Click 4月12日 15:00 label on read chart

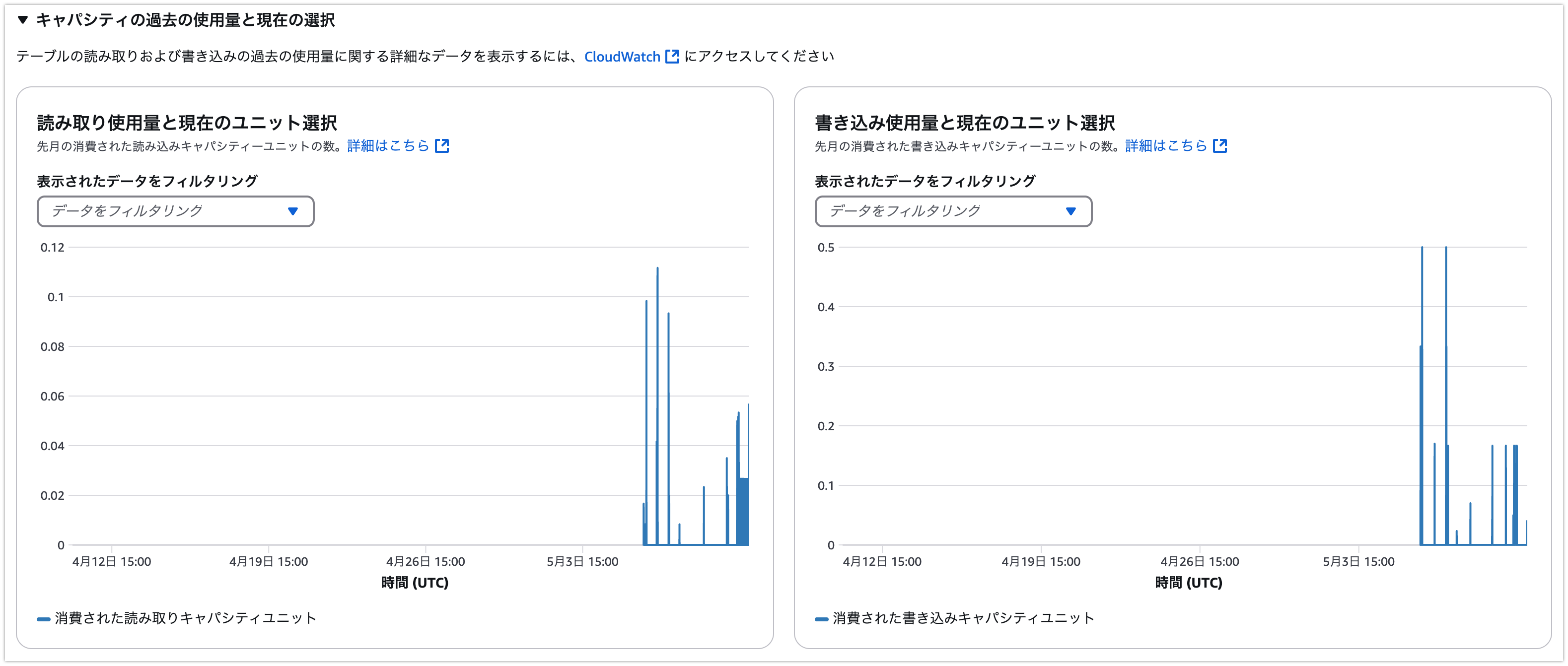[x=111, y=562]
